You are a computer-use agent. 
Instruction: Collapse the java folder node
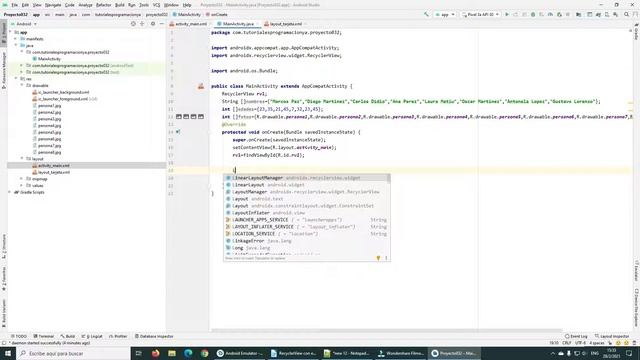(x=16, y=45)
